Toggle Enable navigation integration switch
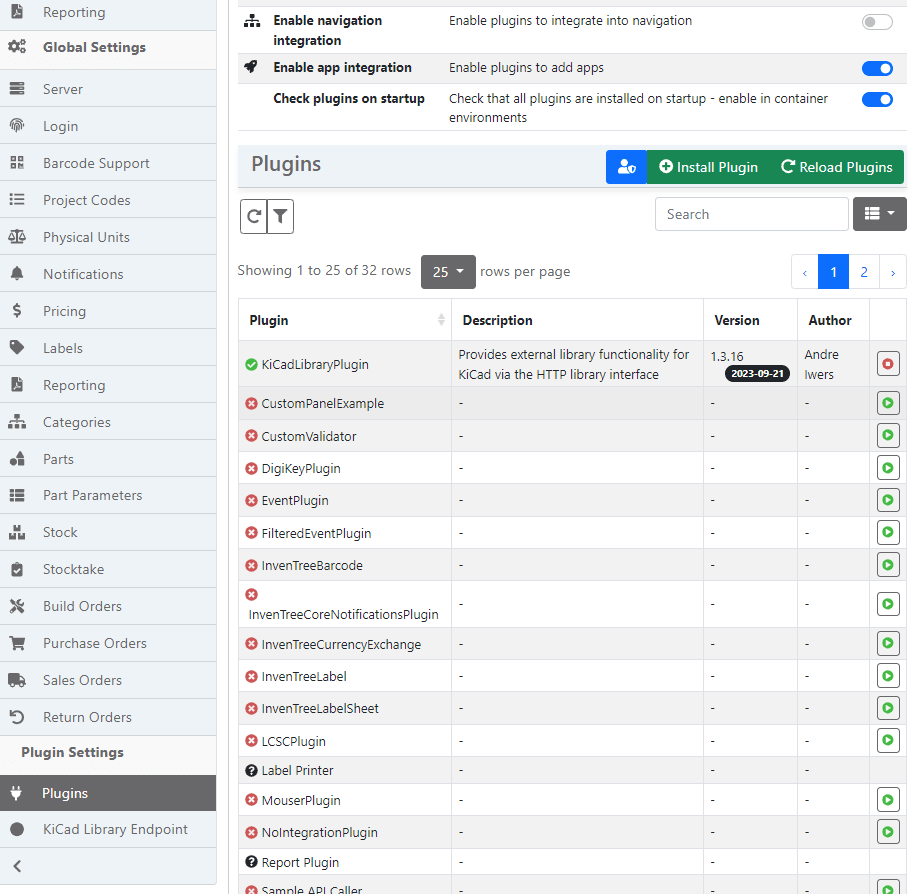The height and width of the screenshot is (894, 915). 877,22
